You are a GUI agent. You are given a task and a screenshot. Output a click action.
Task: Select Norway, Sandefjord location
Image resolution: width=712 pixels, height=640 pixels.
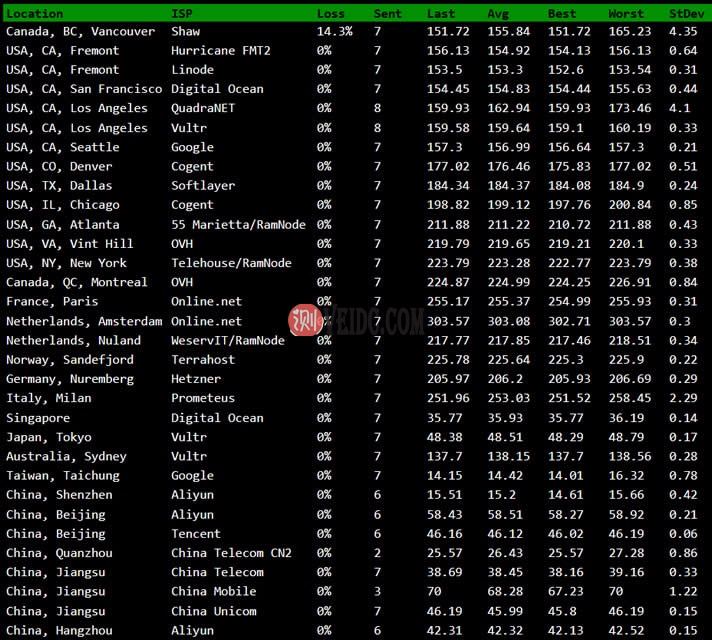coord(70,360)
